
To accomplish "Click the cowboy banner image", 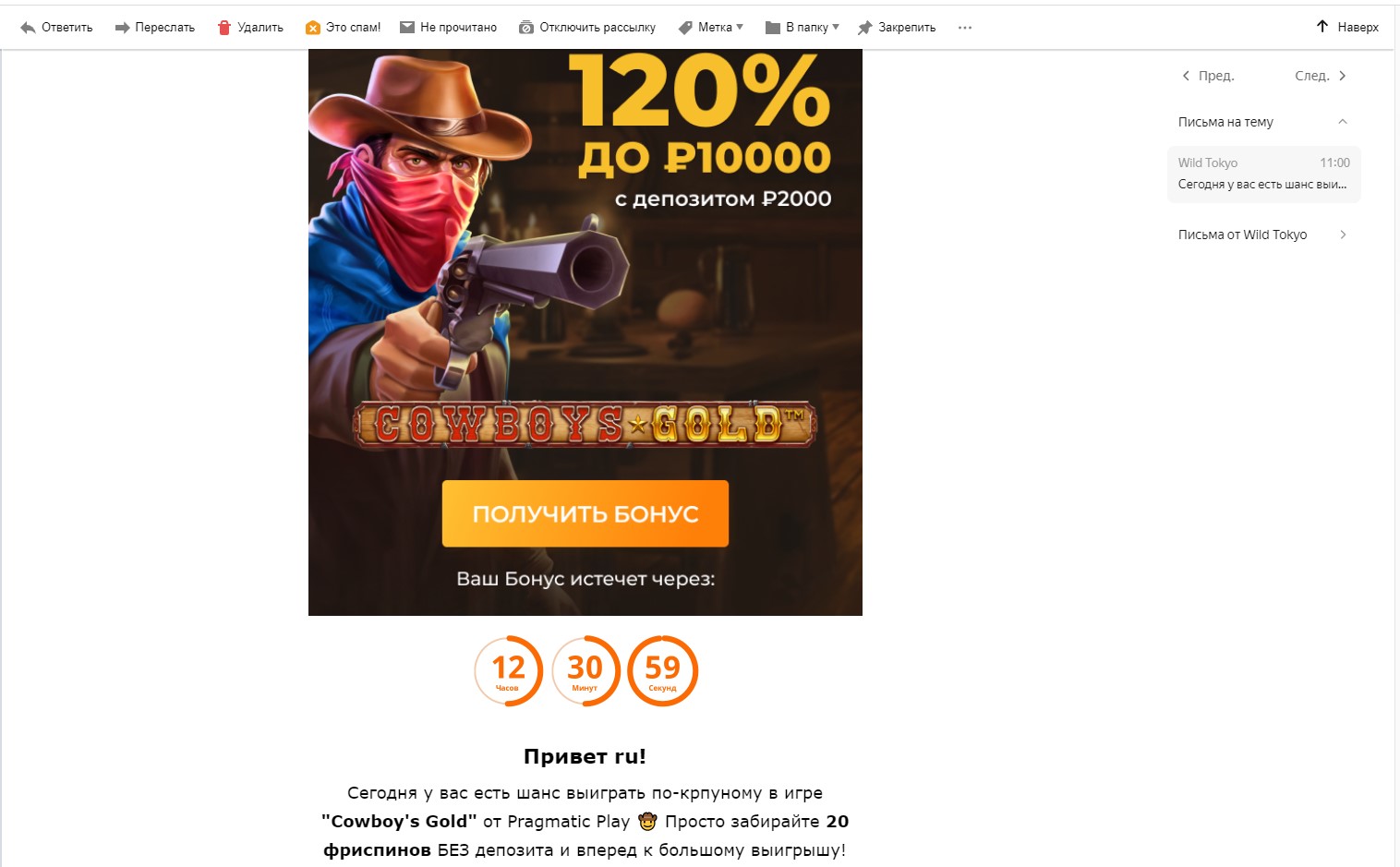I will click(x=585, y=332).
